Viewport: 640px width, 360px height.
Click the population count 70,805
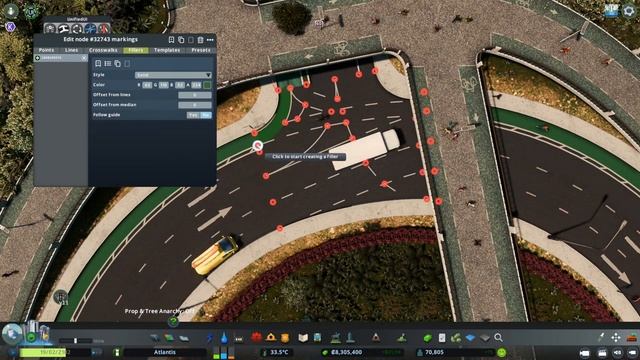coord(434,352)
